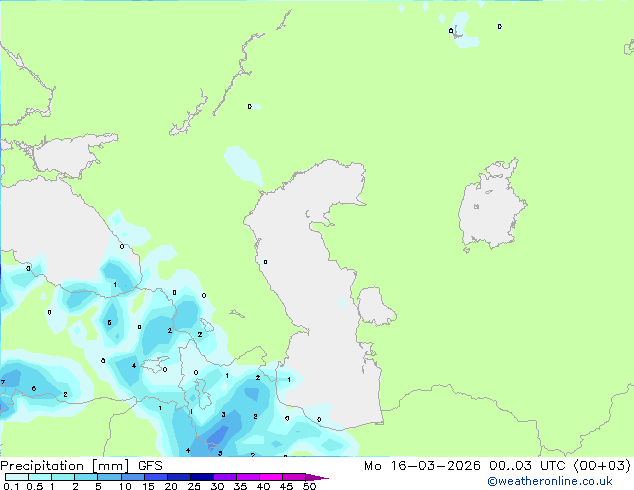Click the precipitation value '5' on the map
The width and height of the screenshot is (634, 490).
click(x=109, y=322)
